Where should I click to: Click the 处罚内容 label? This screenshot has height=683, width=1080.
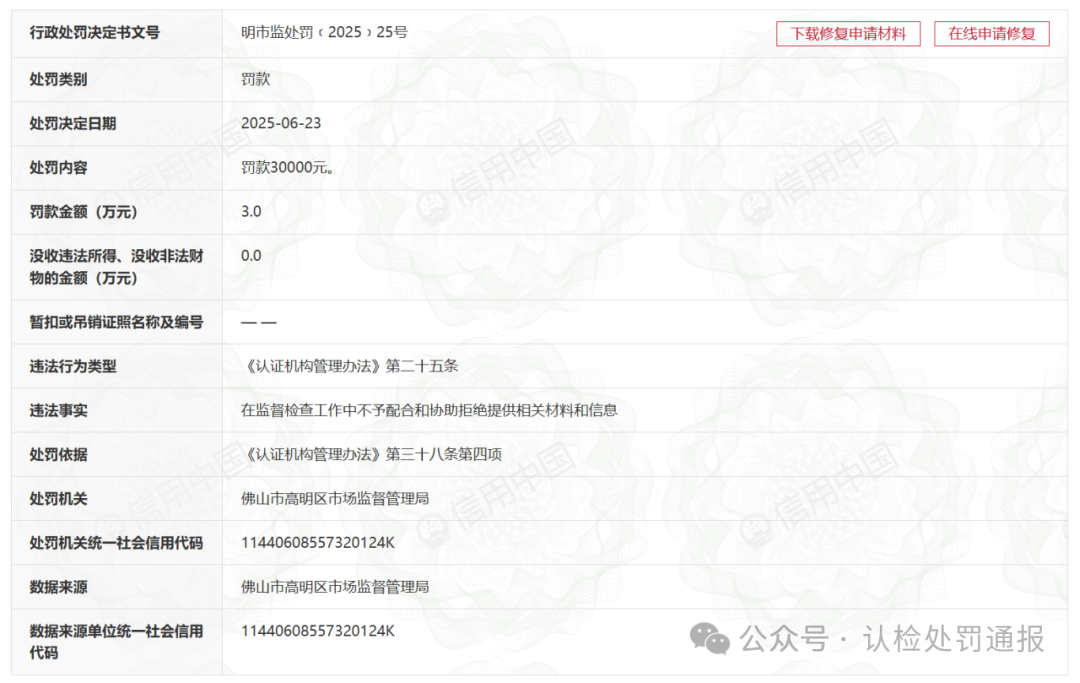[58, 167]
